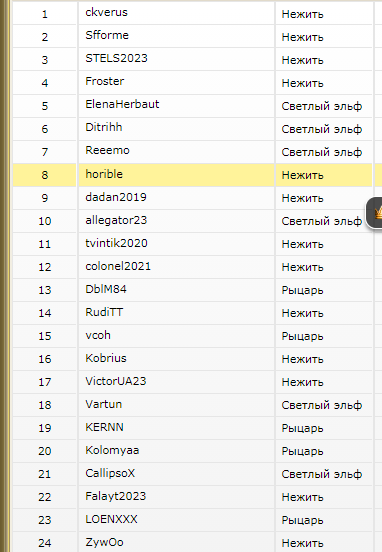Open Kobrius player profile

point(106,358)
